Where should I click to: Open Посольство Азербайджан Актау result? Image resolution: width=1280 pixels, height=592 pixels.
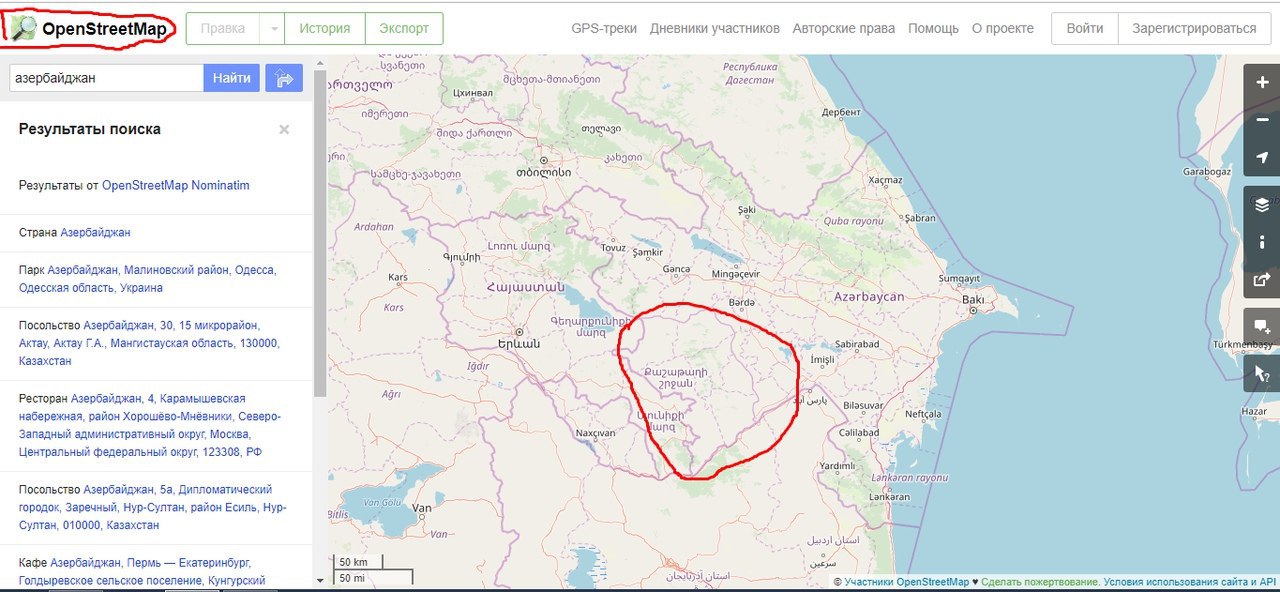click(x=149, y=343)
